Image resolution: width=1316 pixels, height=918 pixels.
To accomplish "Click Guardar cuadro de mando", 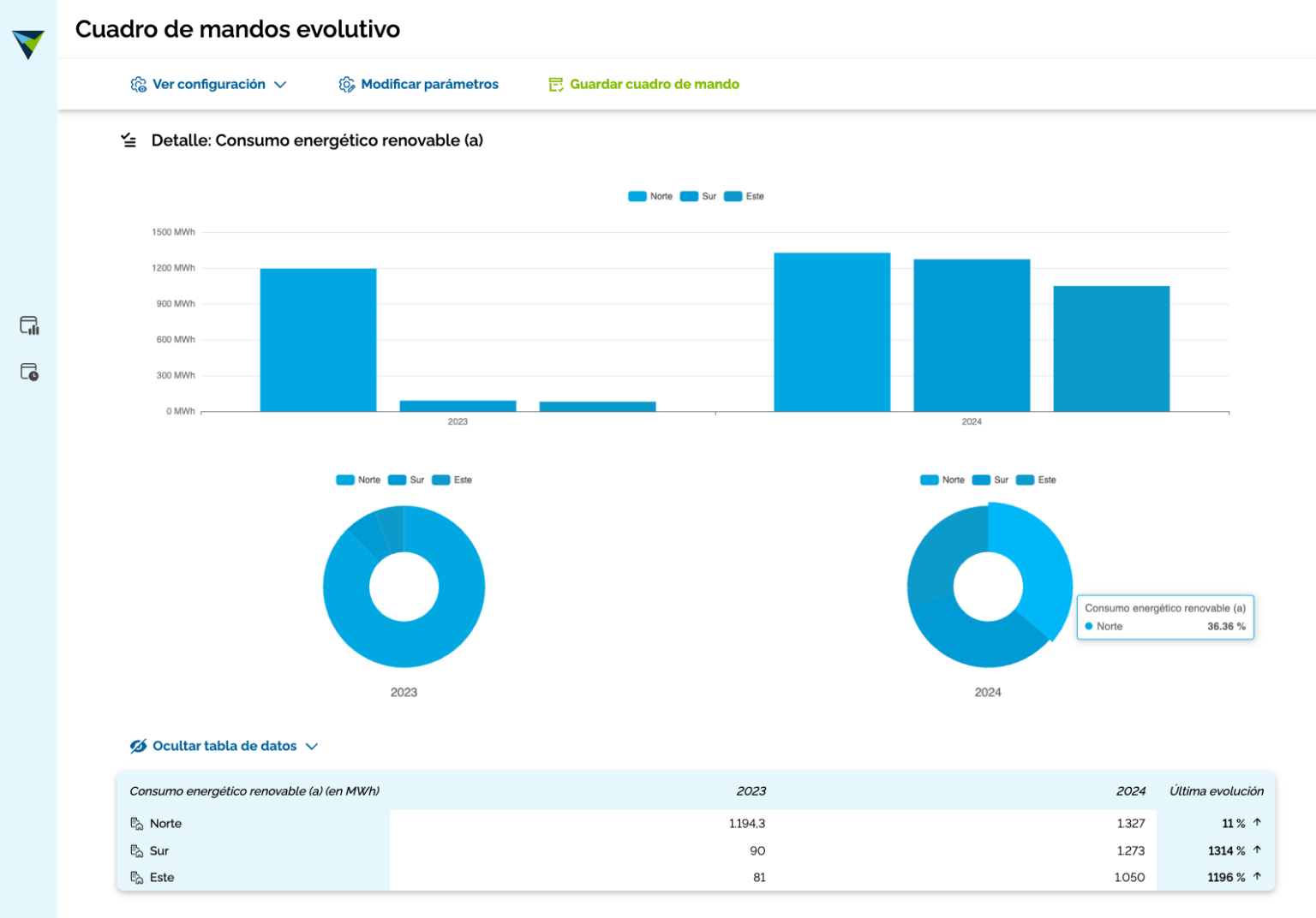I will (x=655, y=84).
